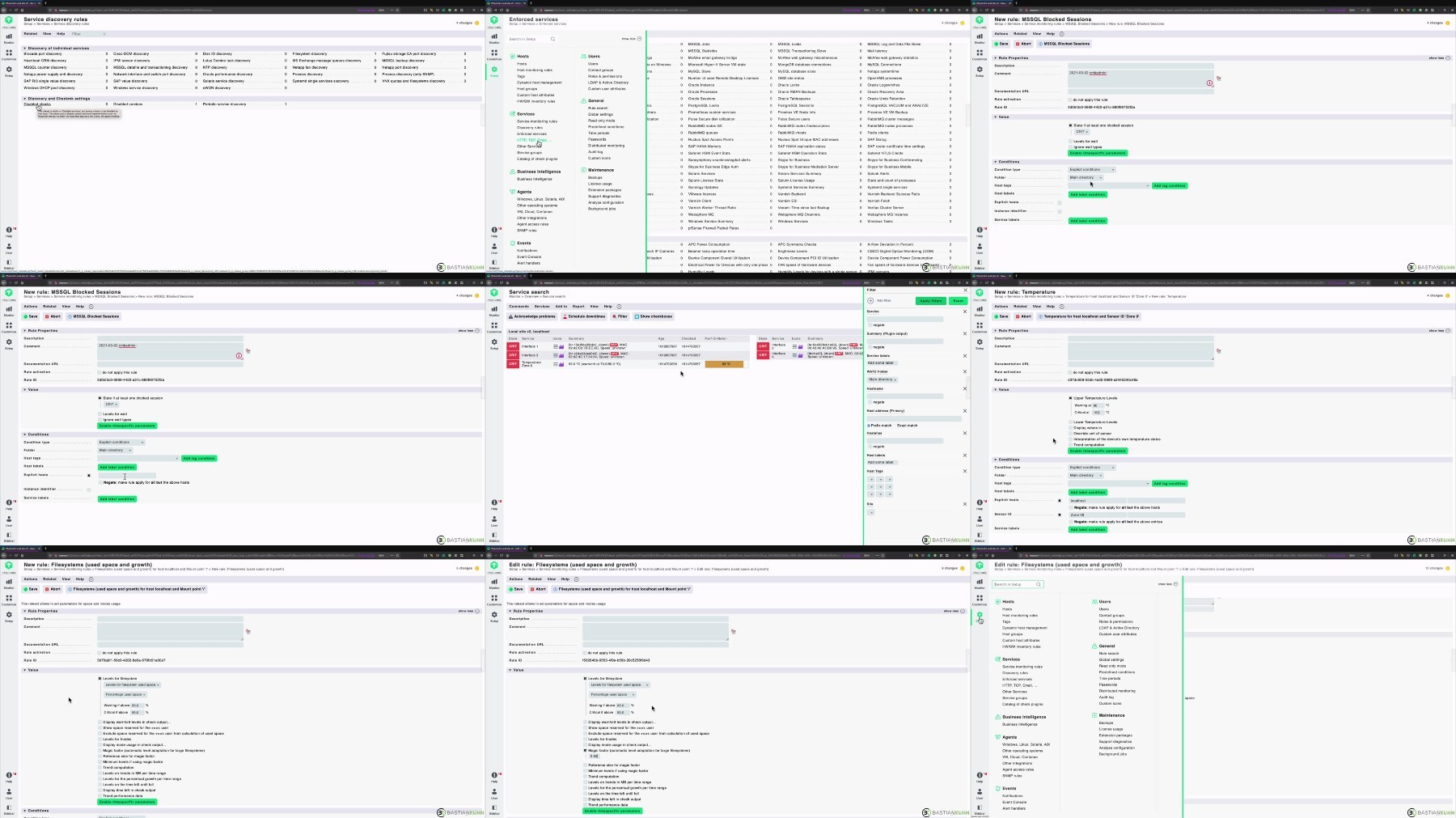Open Condition type dropdown in Temperature rule
The height and width of the screenshot is (818, 1456).
coord(1092,467)
